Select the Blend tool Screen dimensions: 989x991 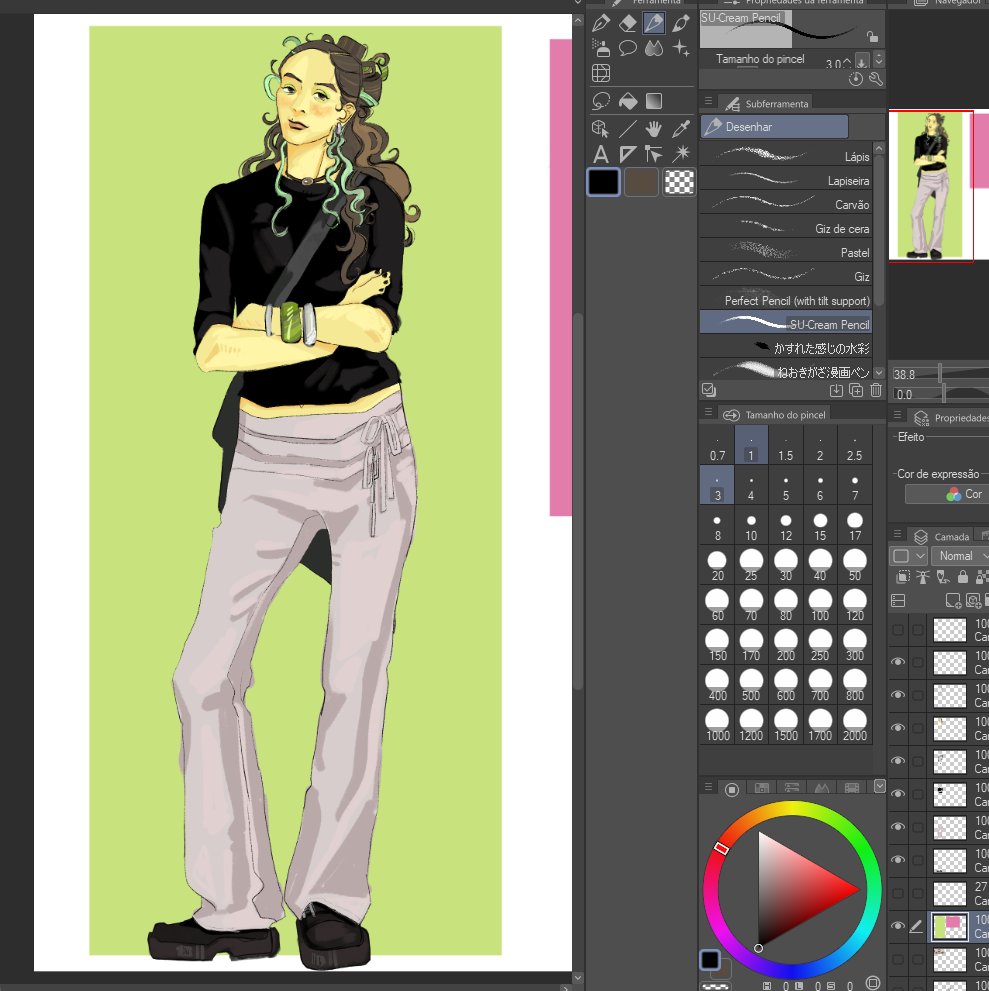654,48
